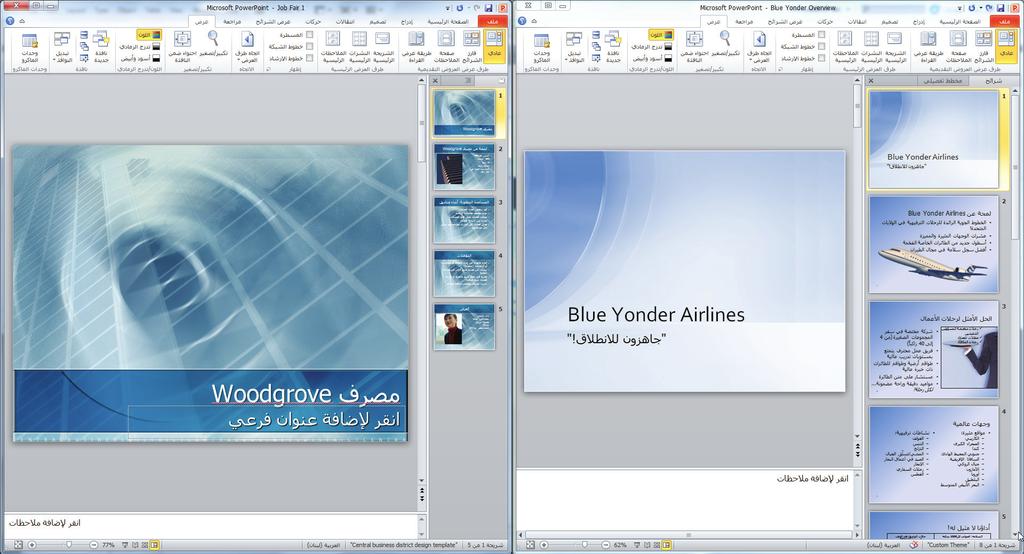The width and height of the screenshot is (1024, 554).
Task: Open Notes Page view in Job Fair 1 window
Action: (447, 46)
